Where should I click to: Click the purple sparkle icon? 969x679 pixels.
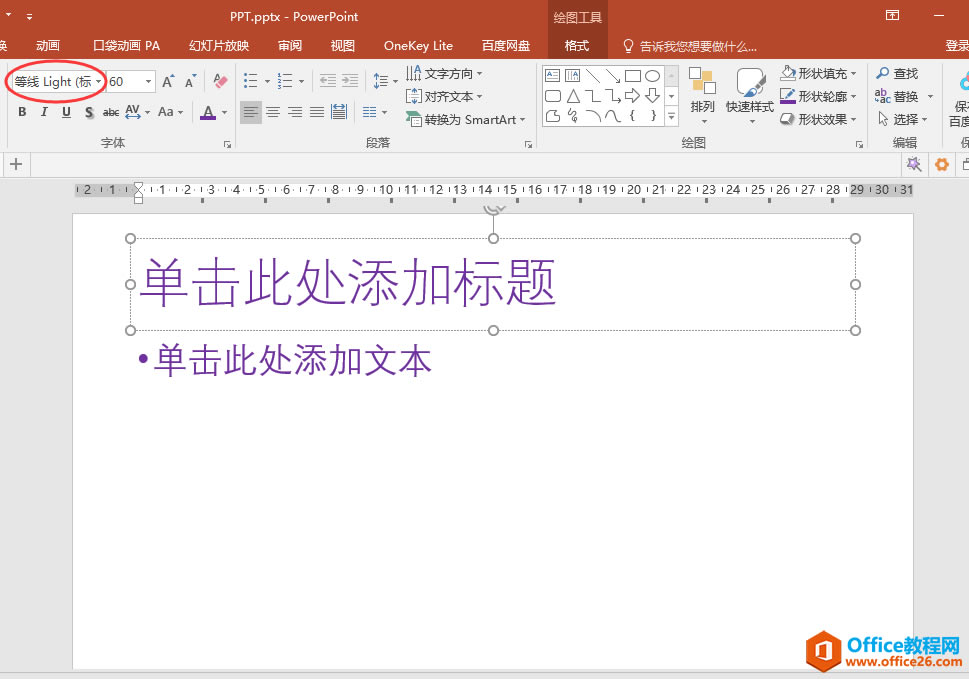pyautogui.click(x=914, y=164)
